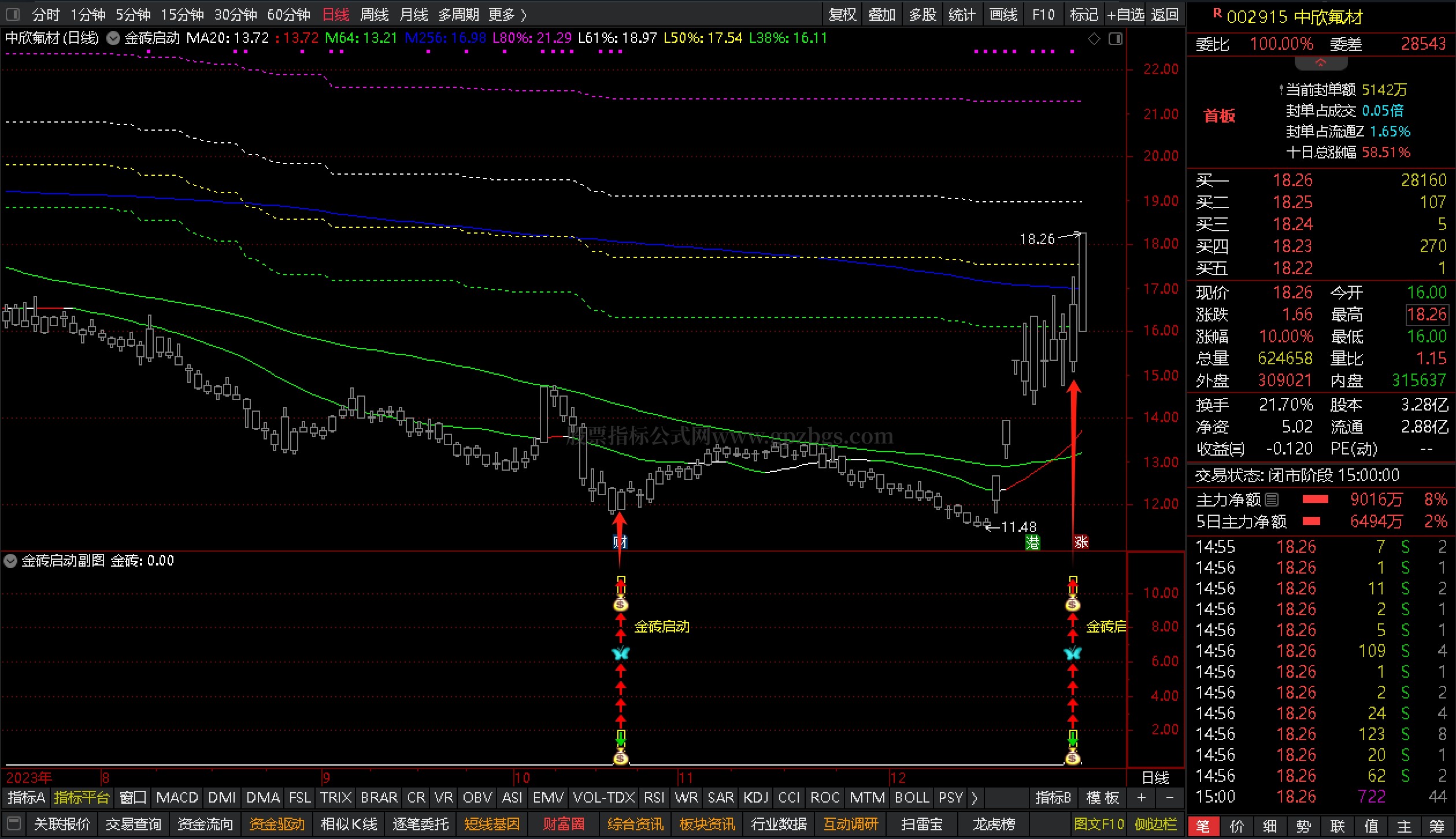Click the R marker before 002915
This screenshot has height=839, width=1456.
(x=1217, y=13)
